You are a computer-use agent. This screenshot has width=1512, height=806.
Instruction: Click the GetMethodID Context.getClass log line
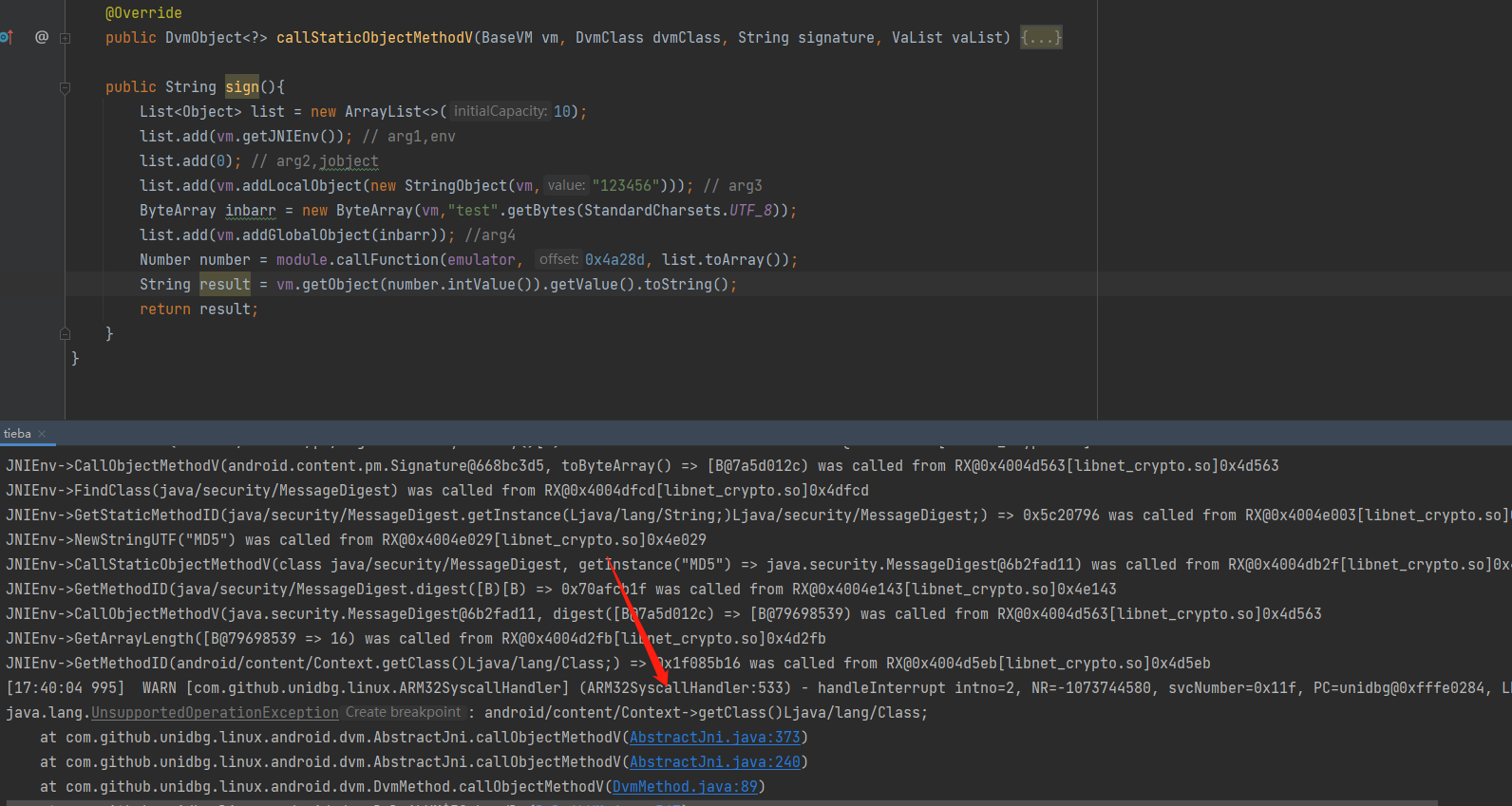point(608,664)
